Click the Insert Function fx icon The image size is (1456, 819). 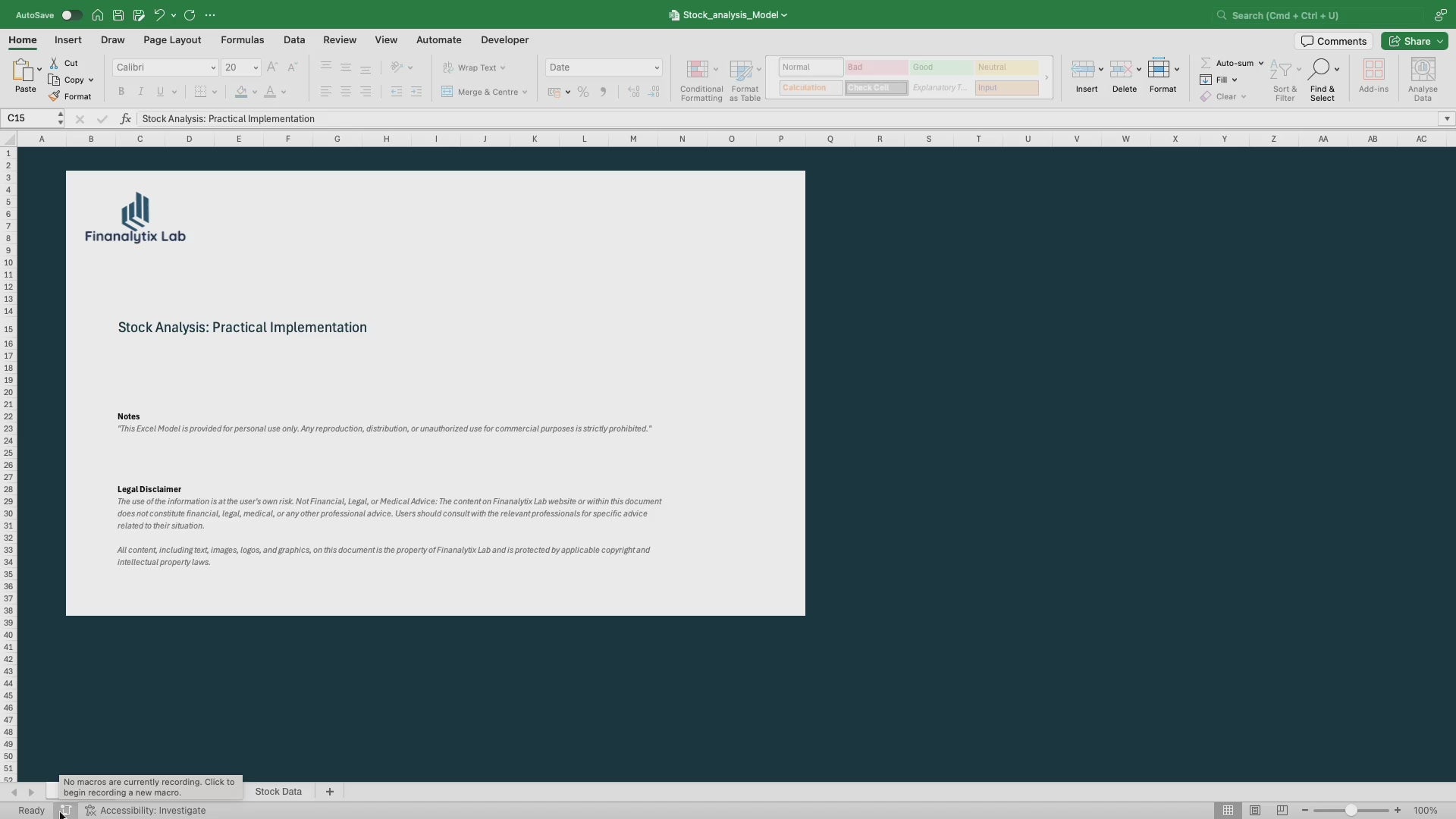point(126,118)
